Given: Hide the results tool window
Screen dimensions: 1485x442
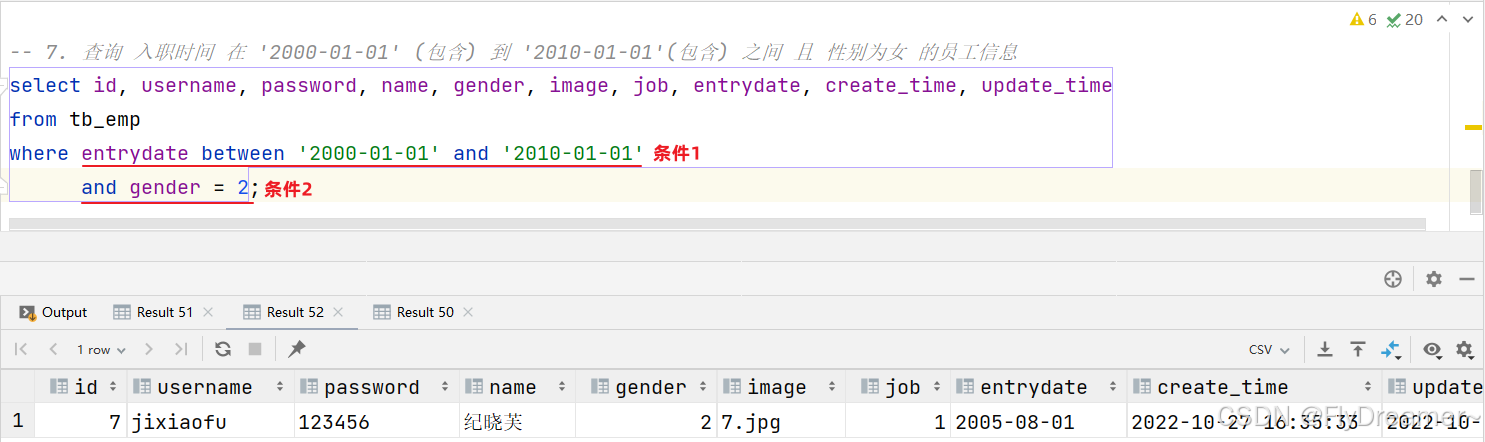Looking at the screenshot, I should pos(1466,279).
